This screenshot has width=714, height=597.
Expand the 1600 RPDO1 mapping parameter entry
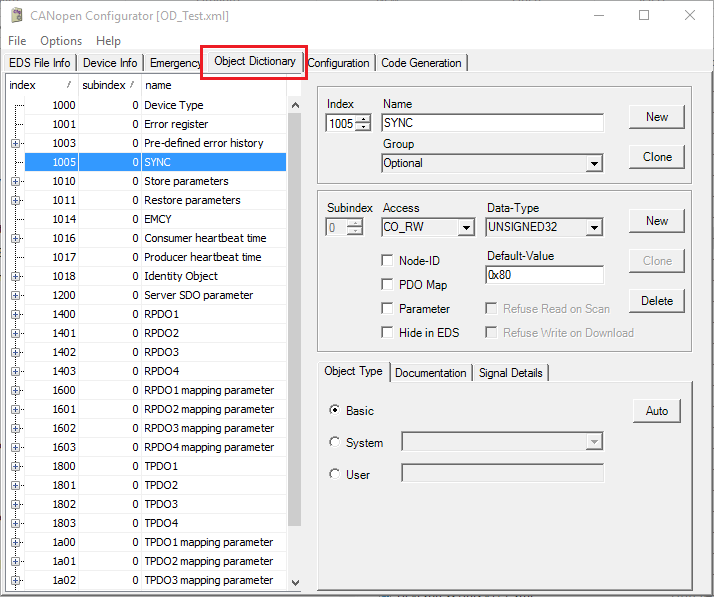point(15,390)
